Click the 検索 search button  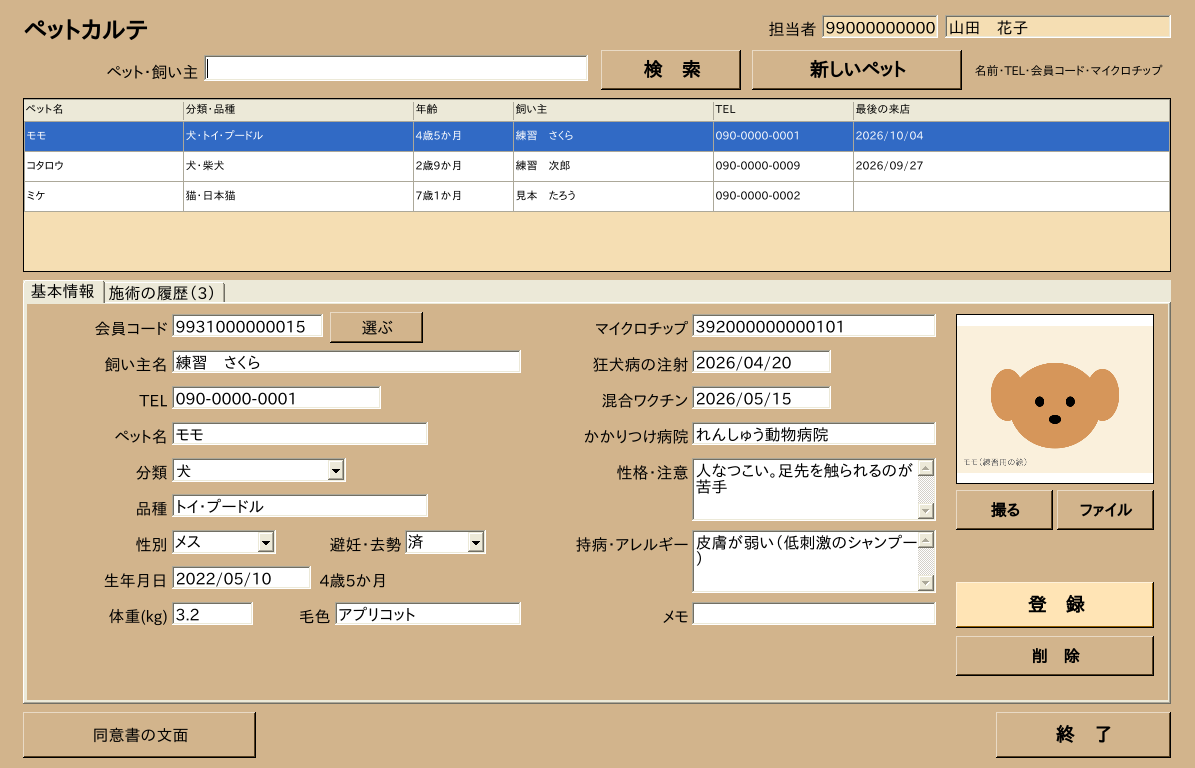point(671,70)
